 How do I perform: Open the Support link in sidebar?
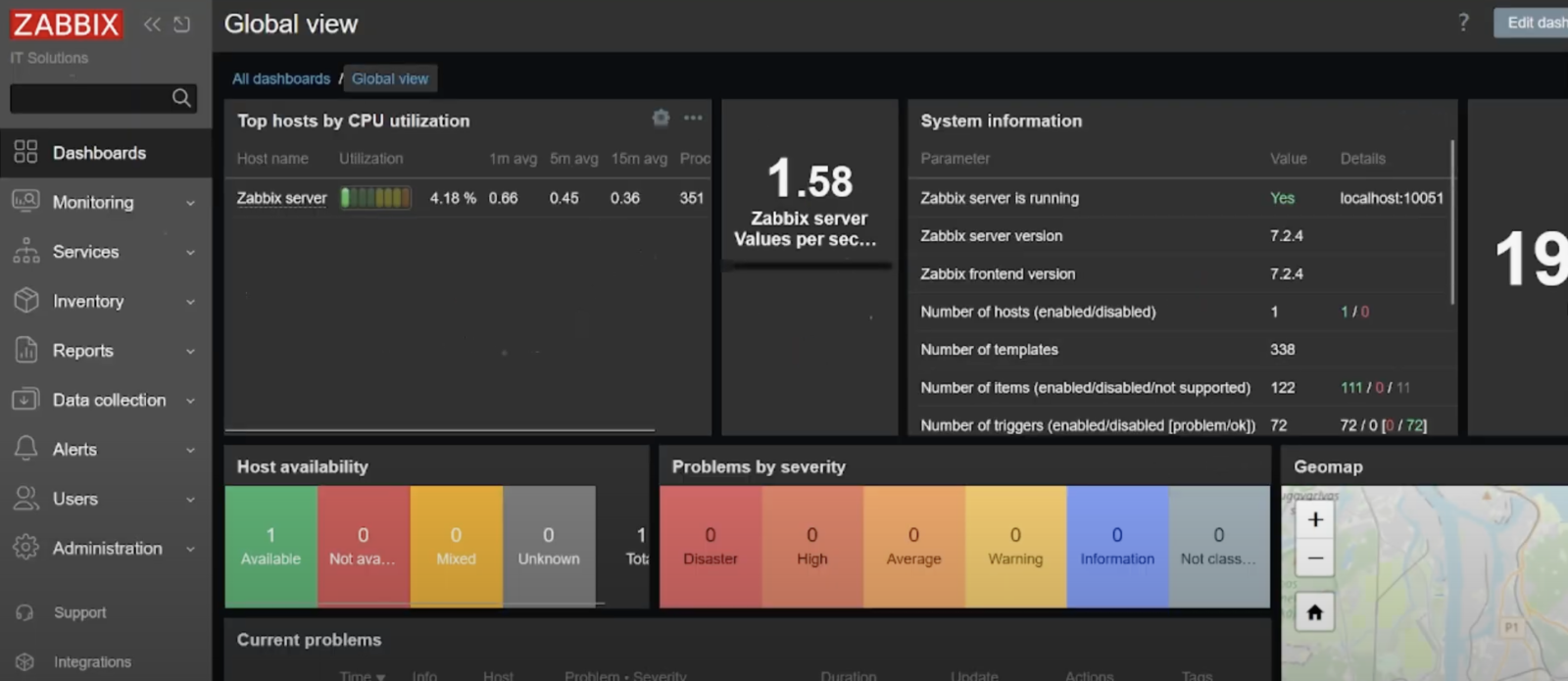point(79,612)
